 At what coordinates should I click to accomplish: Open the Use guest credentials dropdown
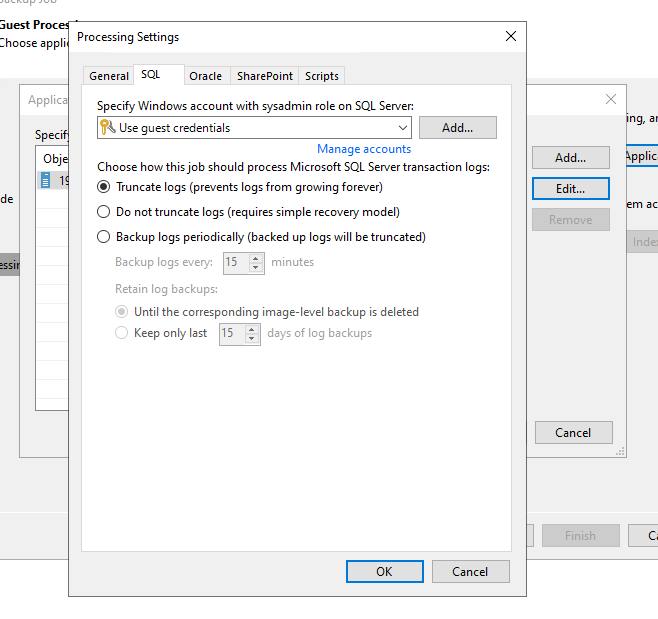(402, 128)
